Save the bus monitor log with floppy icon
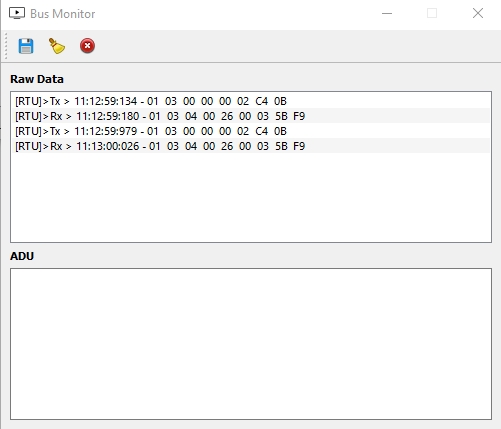Viewport: 501px width, 429px height. (x=26, y=46)
